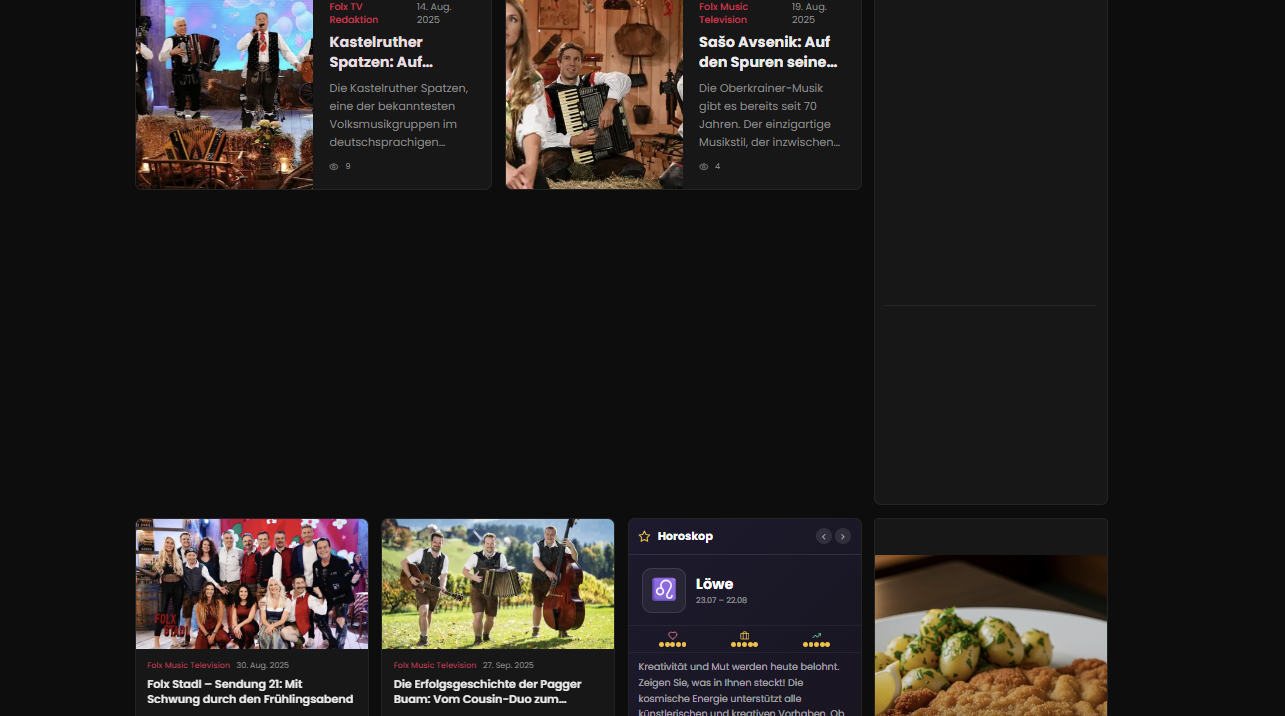This screenshot has height=716, width=1285.
Task: Go to the previous horoscope sign
Action: pos(824,536)
